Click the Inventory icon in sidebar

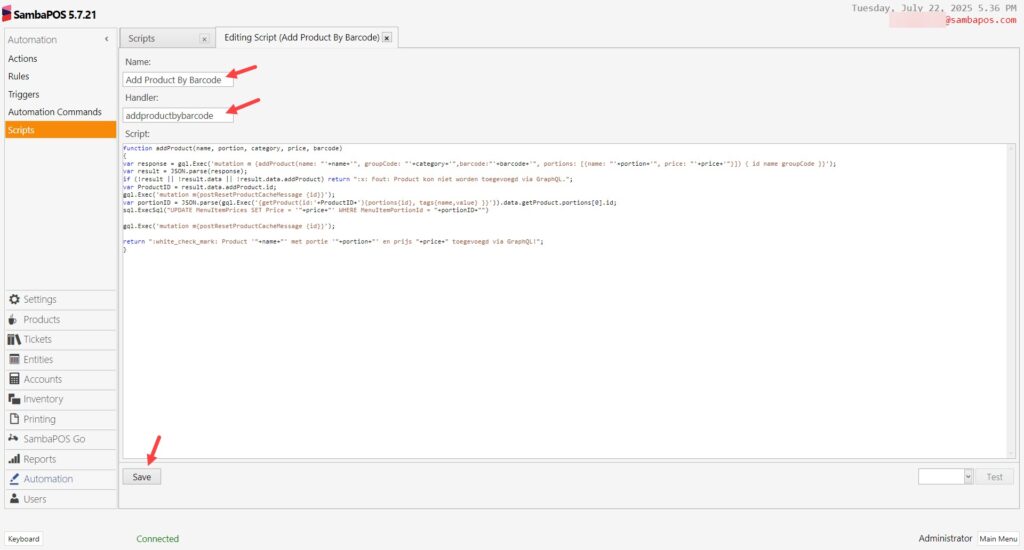click(x=14, y=399)
